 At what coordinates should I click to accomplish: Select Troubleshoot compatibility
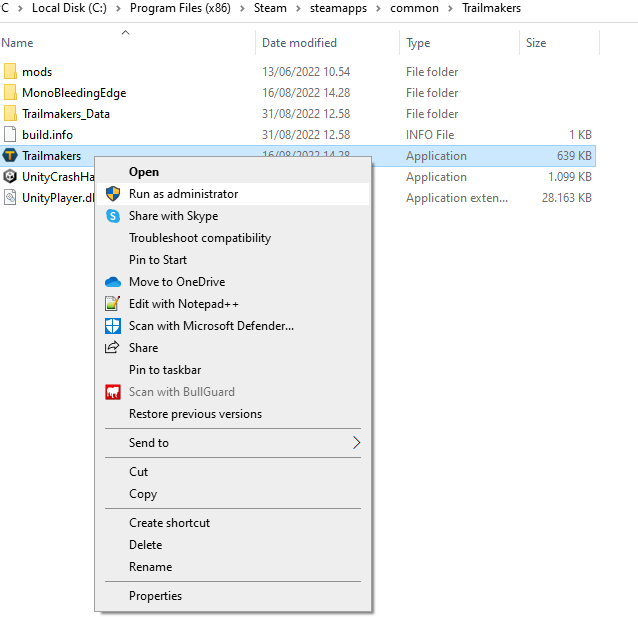(x=233, y=238)
